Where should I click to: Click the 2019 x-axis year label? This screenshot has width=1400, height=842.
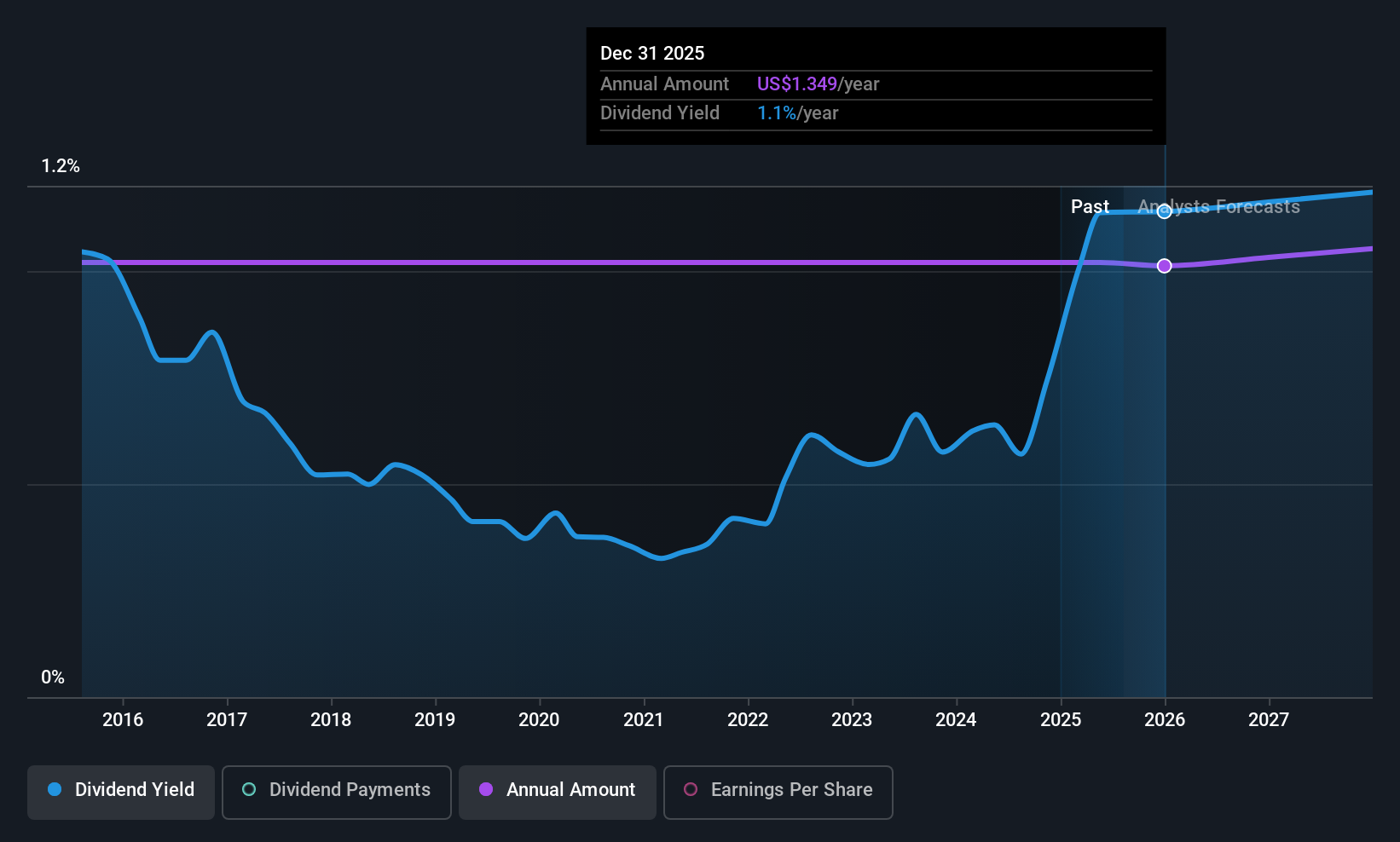coord(435,719)
